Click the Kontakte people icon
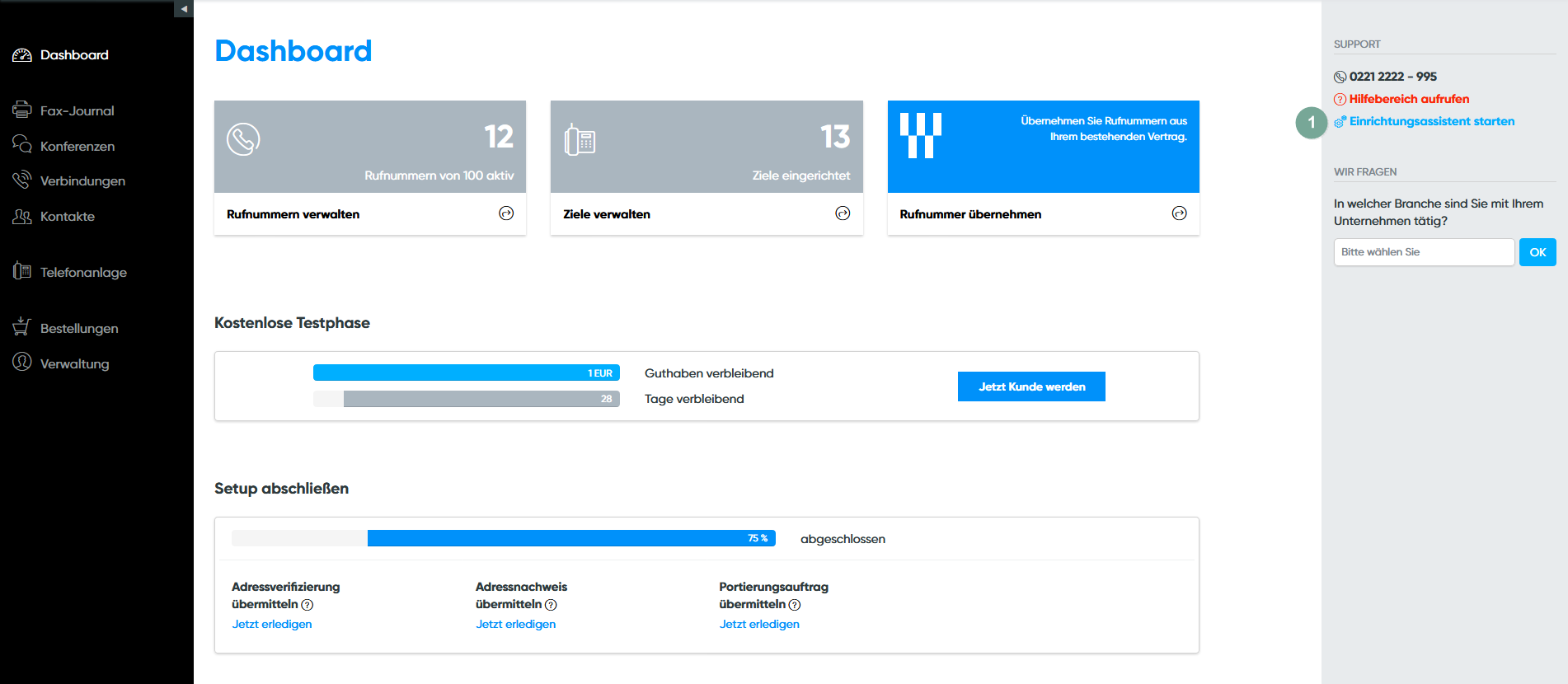This screenshot has height=684, width=1568. (22, 216)
